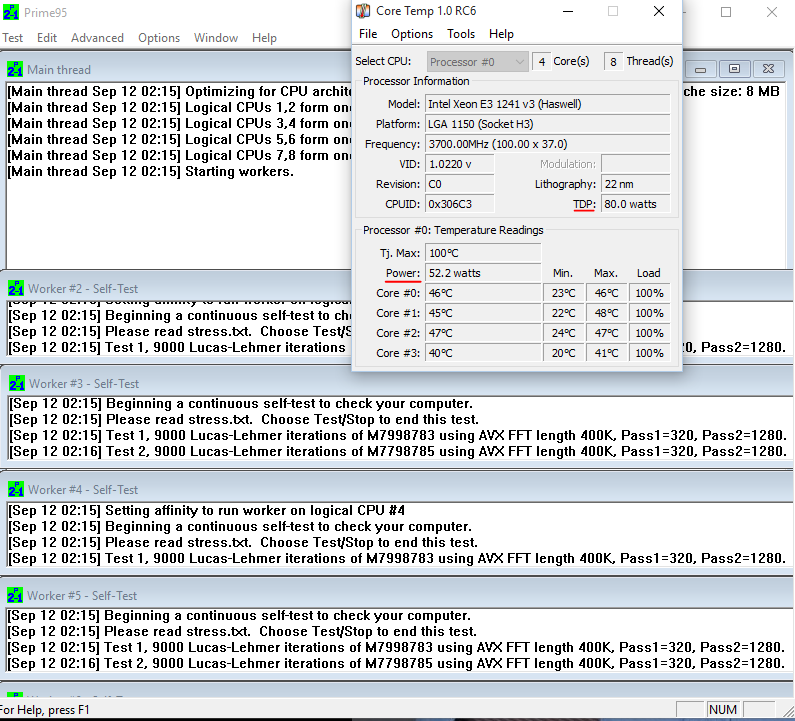Viewport: 795px width, 721px height.
Task: Click the Core Temp title bar icon
Action: 363,11
